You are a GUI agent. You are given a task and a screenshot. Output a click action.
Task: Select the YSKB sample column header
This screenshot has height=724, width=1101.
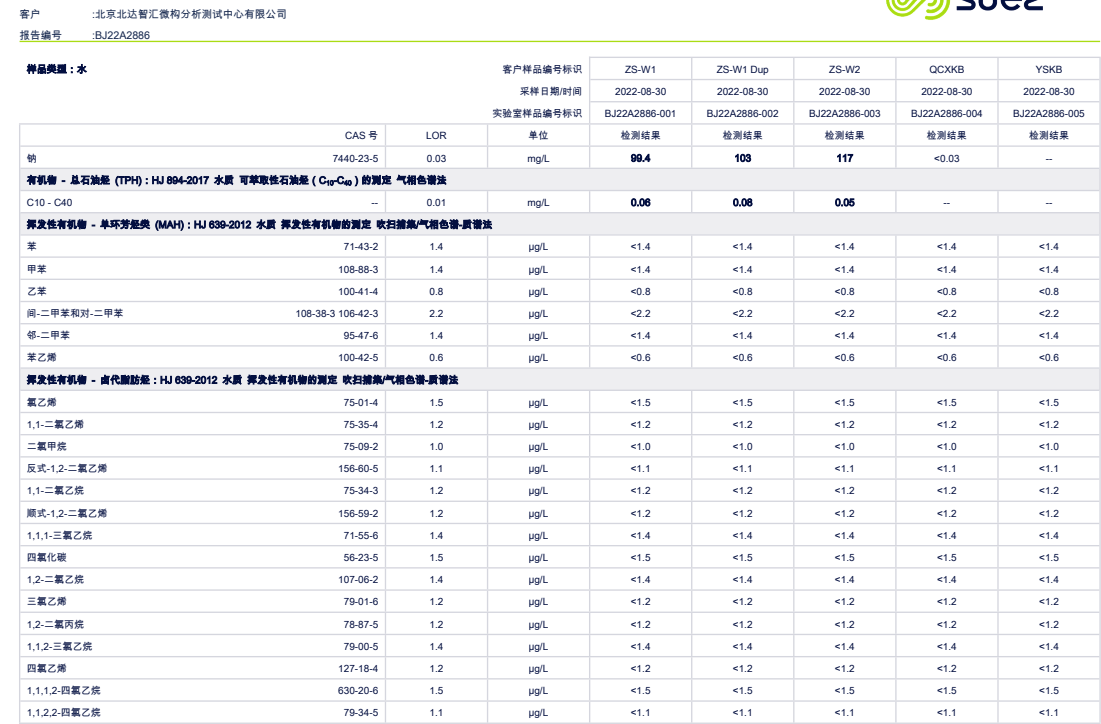1048,69
